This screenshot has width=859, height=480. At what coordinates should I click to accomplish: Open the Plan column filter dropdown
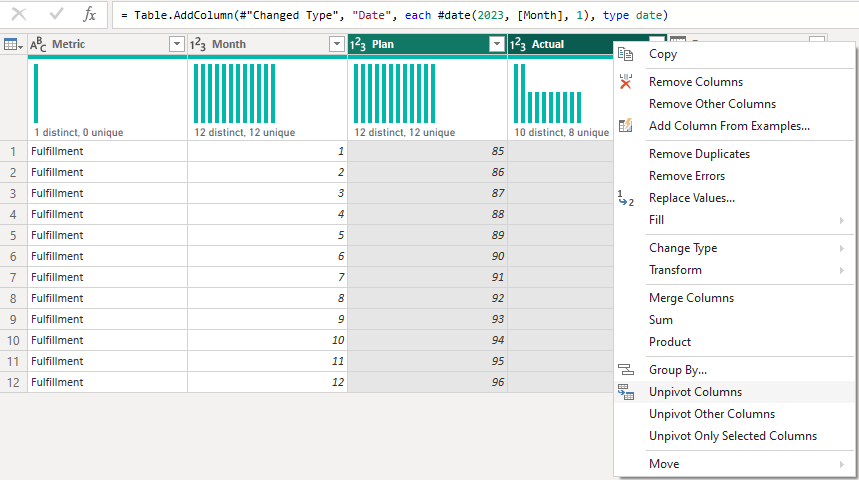[496, 44]
